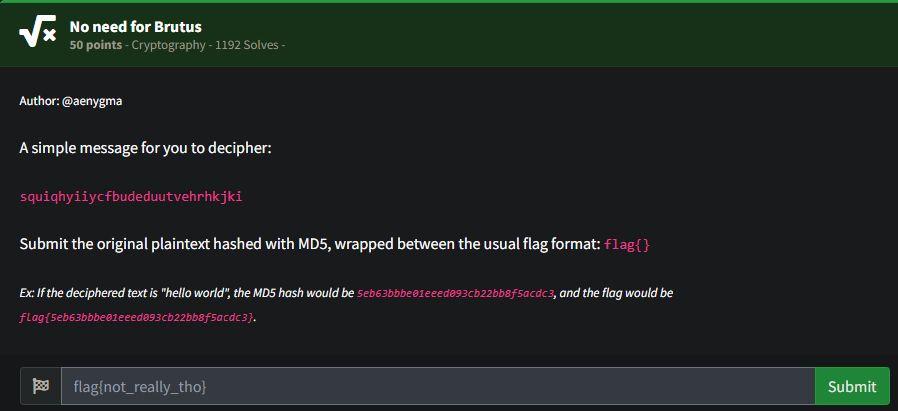
Task: Click the 'Submit the original plaintext' instruction line
Action: click(x=334, y=245)
